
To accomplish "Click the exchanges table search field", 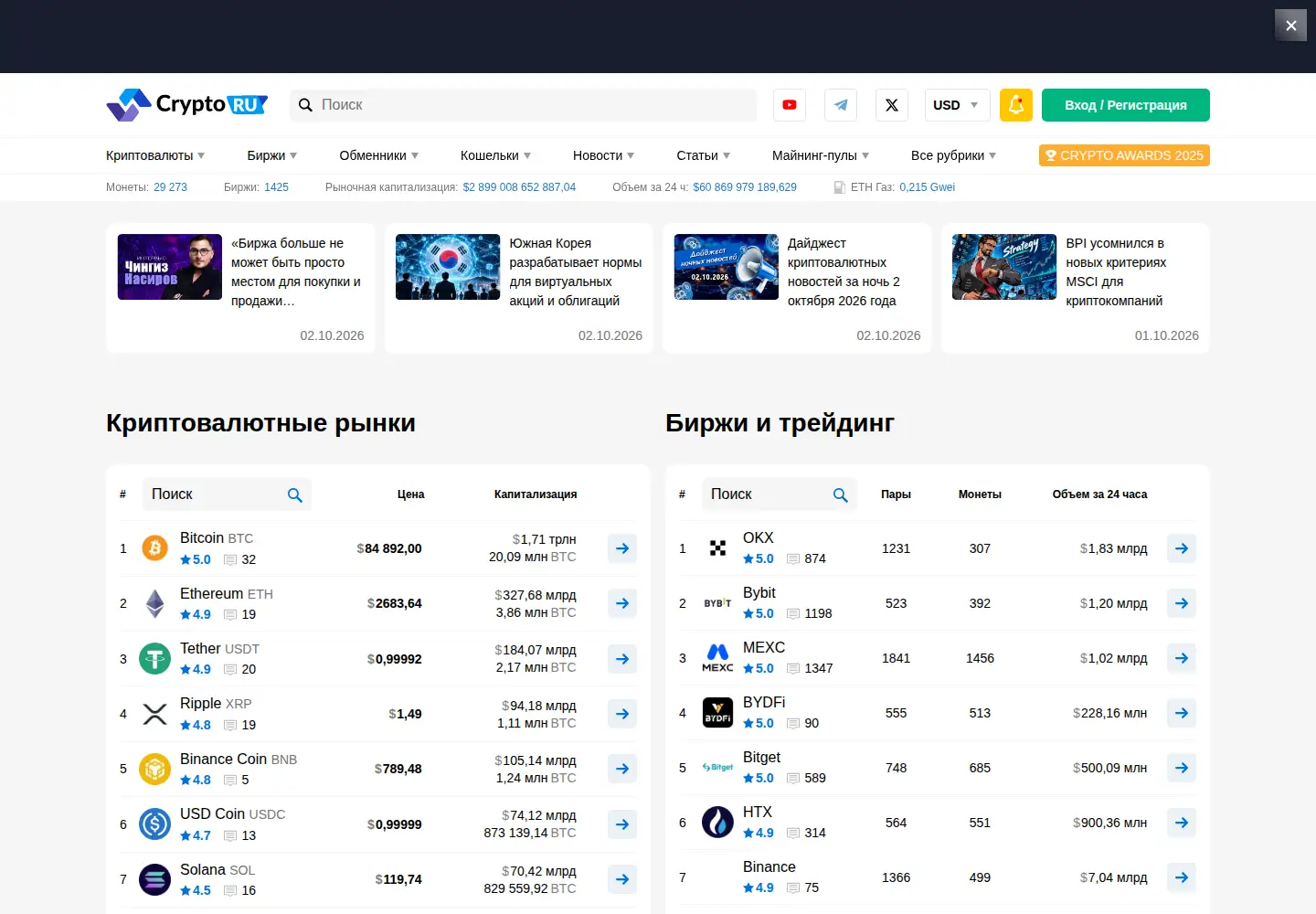I will click(x=779, y=494).
